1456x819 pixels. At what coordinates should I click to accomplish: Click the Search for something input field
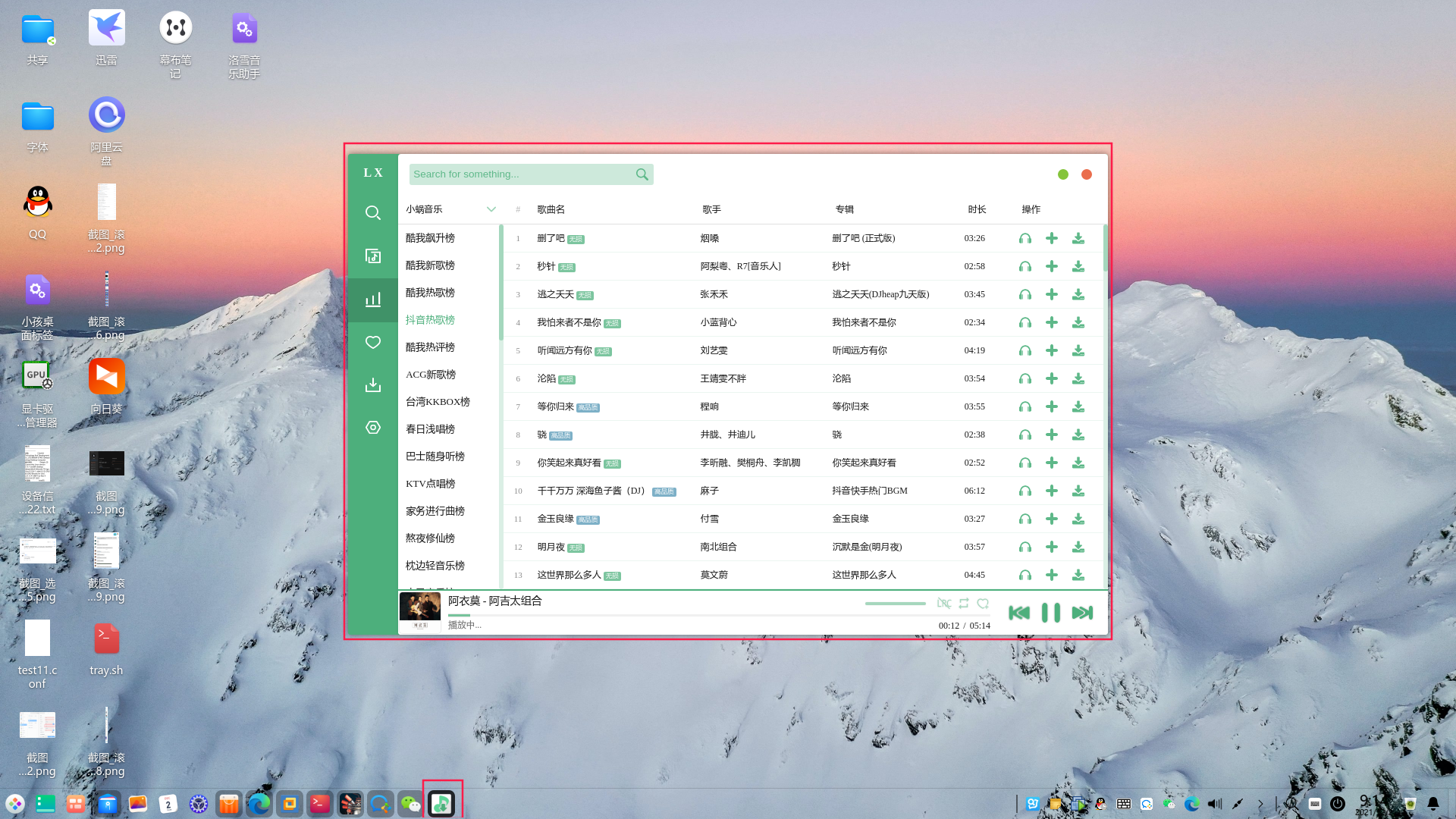coord(522,174)
